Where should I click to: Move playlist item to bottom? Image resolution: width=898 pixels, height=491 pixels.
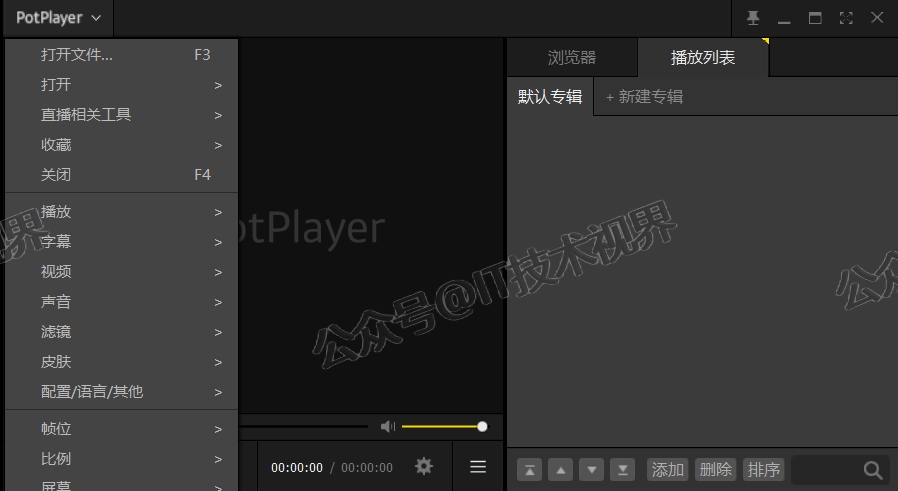(x=623, y=470)
